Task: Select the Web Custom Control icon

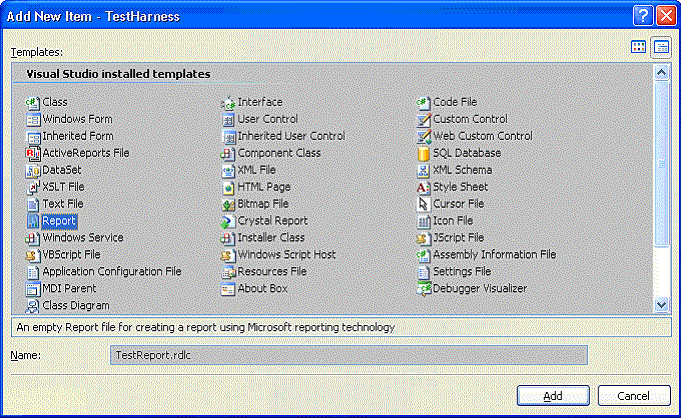Action: tap(423, 136)
